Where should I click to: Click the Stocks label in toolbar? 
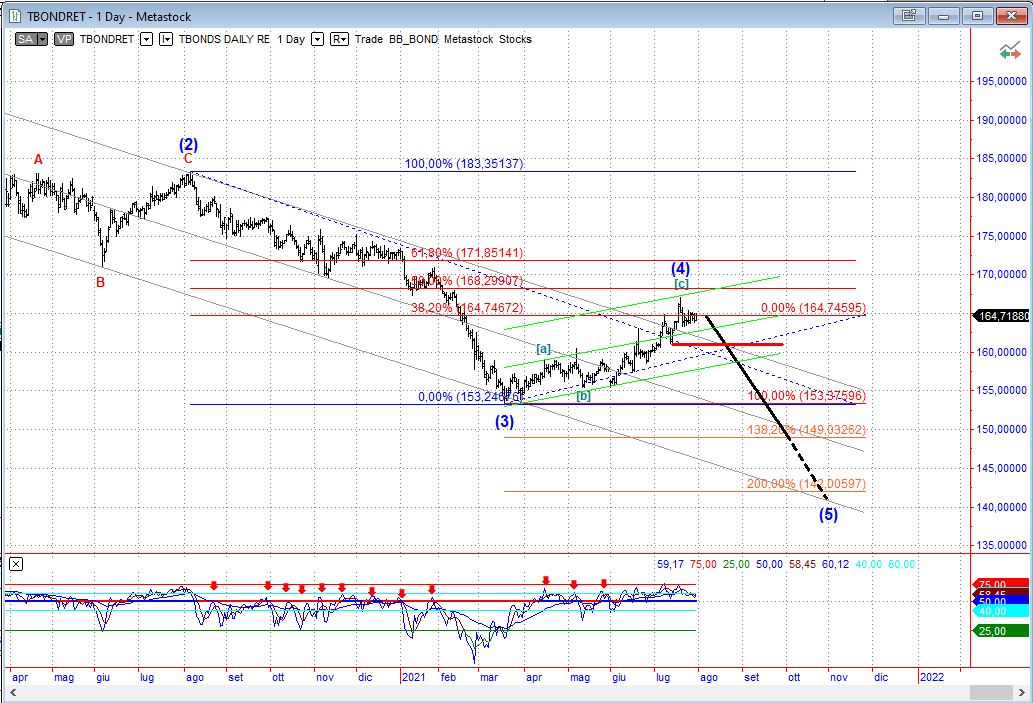[515, 40]
